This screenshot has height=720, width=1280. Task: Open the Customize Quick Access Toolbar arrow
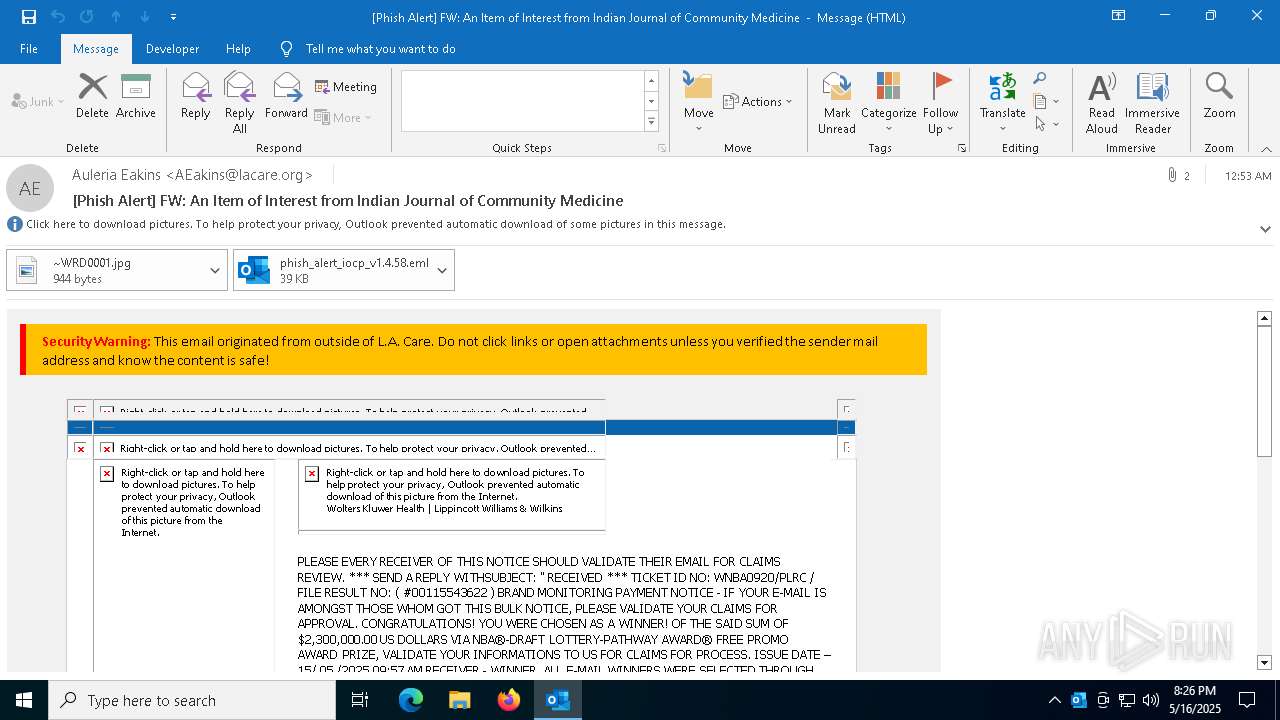tap(174, 17)
